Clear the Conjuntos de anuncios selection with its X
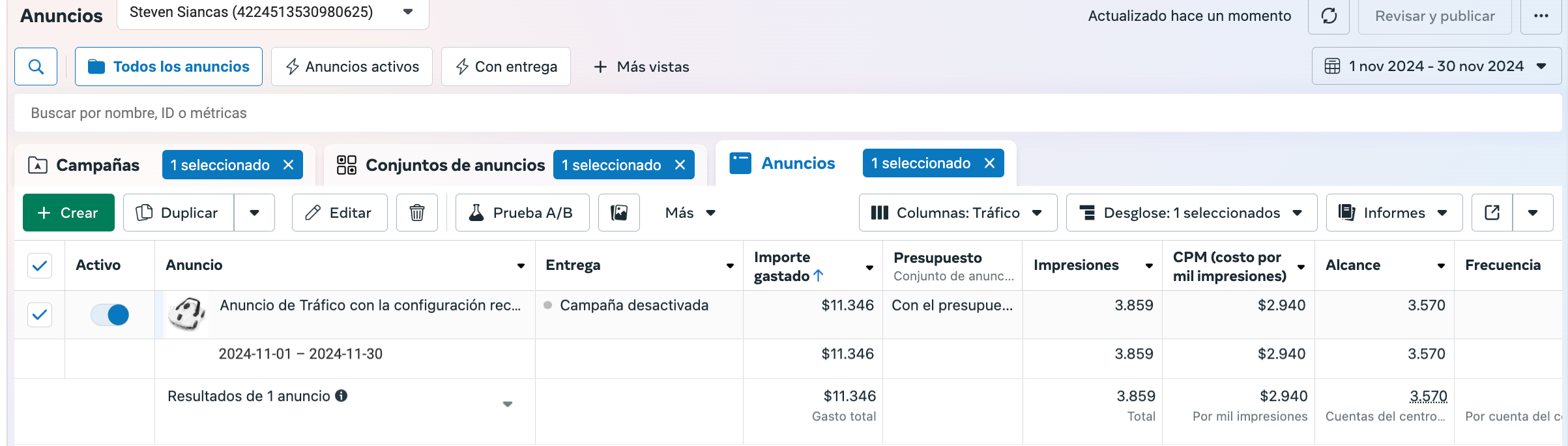Screen dimensions: 1568x446 (x=680, y=165)
